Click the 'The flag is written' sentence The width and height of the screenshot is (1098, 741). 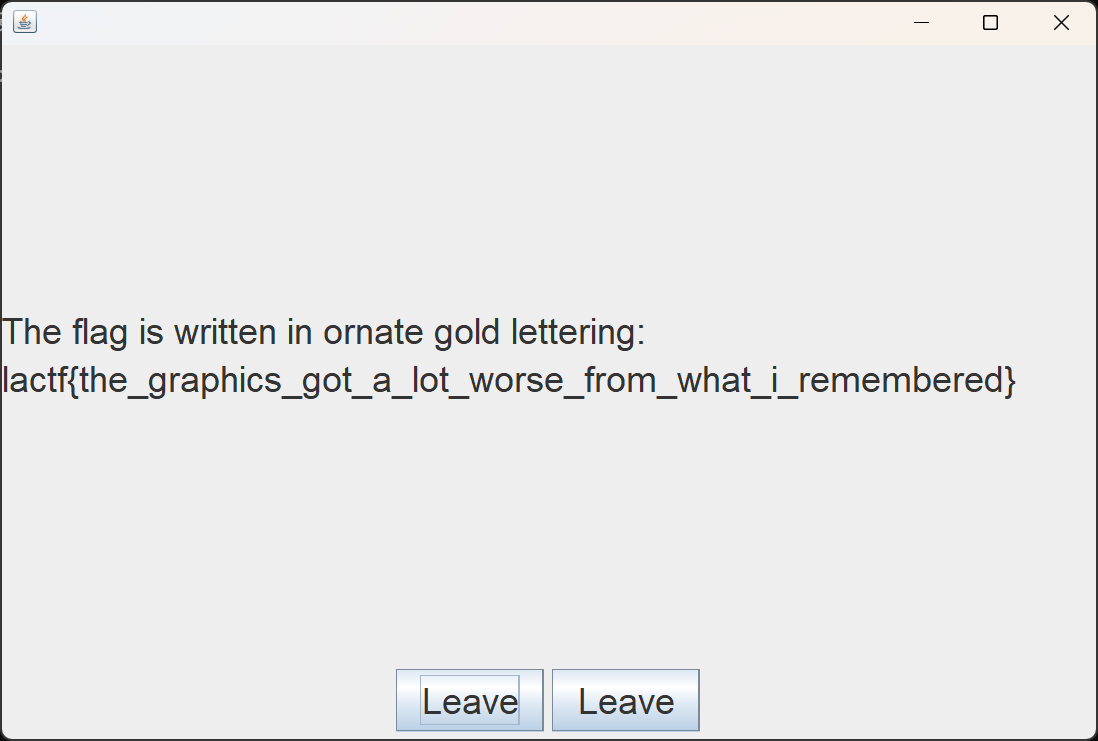324,332
